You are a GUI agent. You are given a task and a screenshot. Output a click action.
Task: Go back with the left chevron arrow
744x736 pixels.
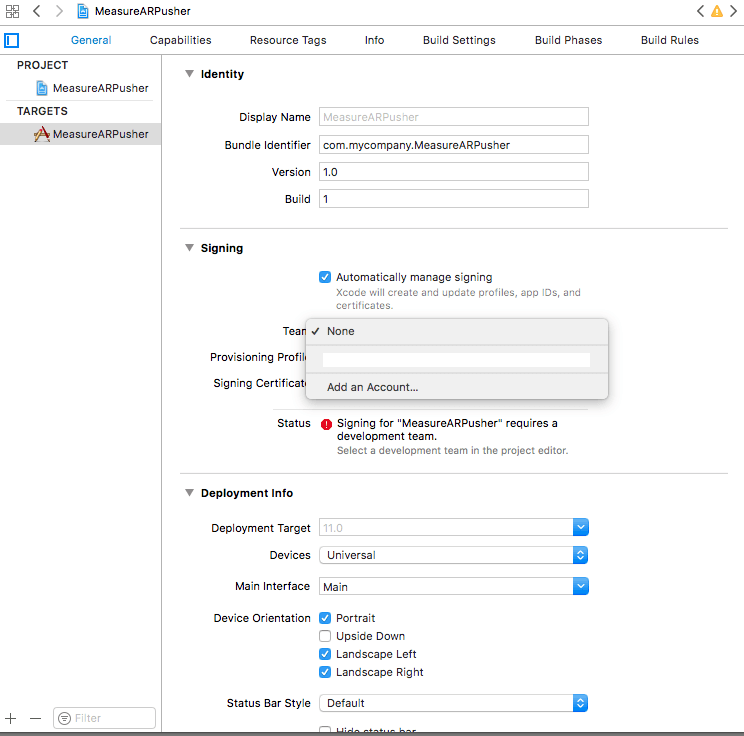click(37, 11)
